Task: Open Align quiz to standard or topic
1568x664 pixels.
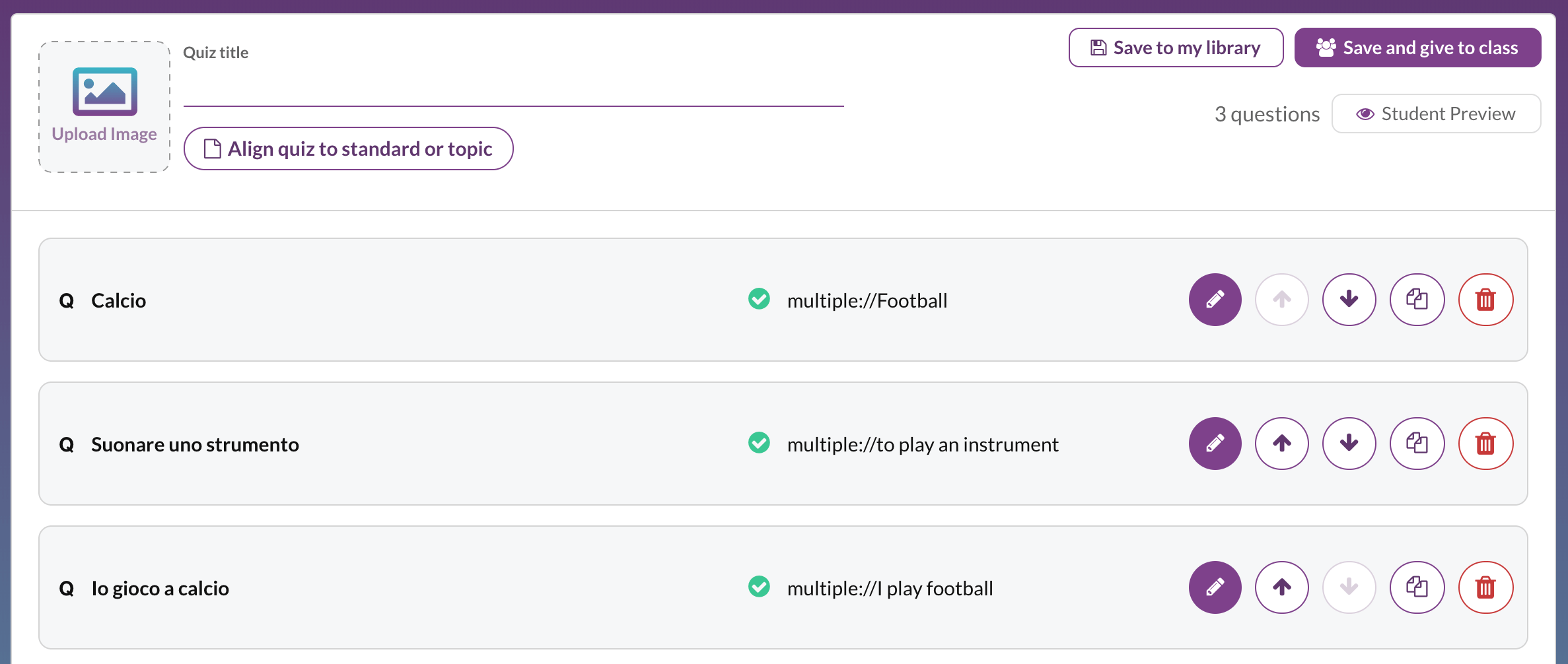Action: pyautogui.click(x=348, y=149)
